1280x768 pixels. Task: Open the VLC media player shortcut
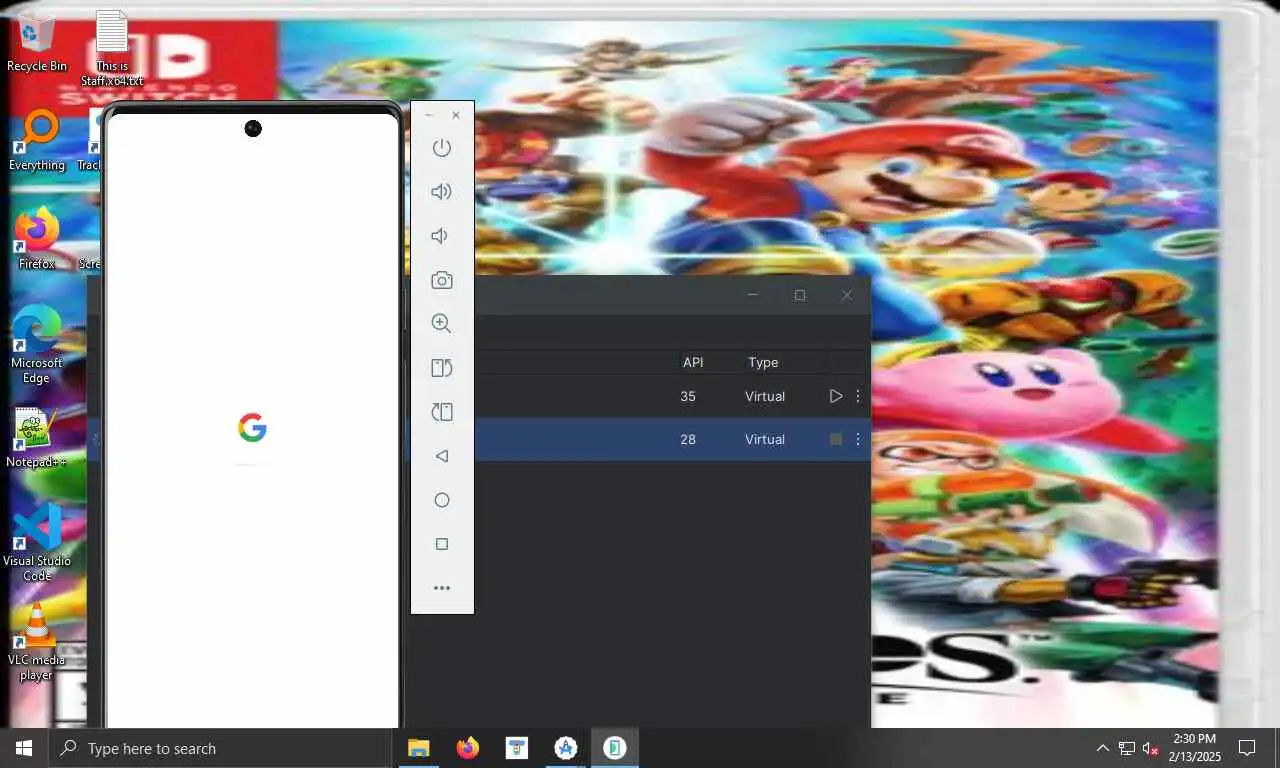coord(37,642)
